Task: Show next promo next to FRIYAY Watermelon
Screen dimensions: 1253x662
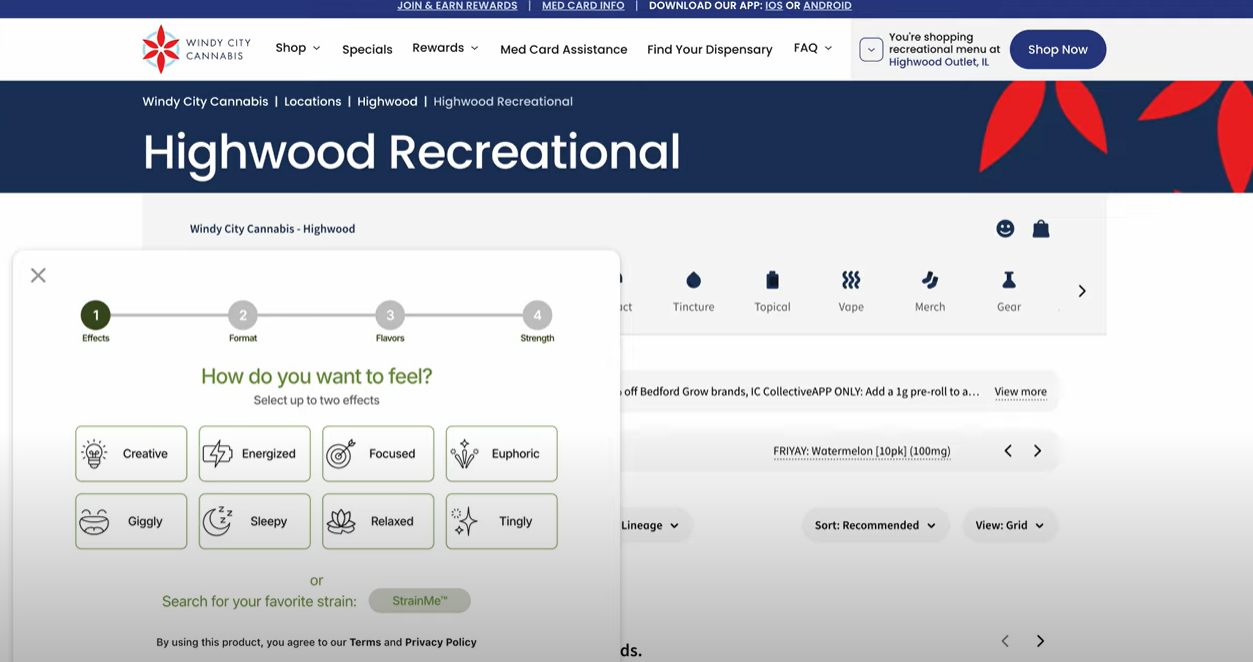Action: pos(1037,451)
